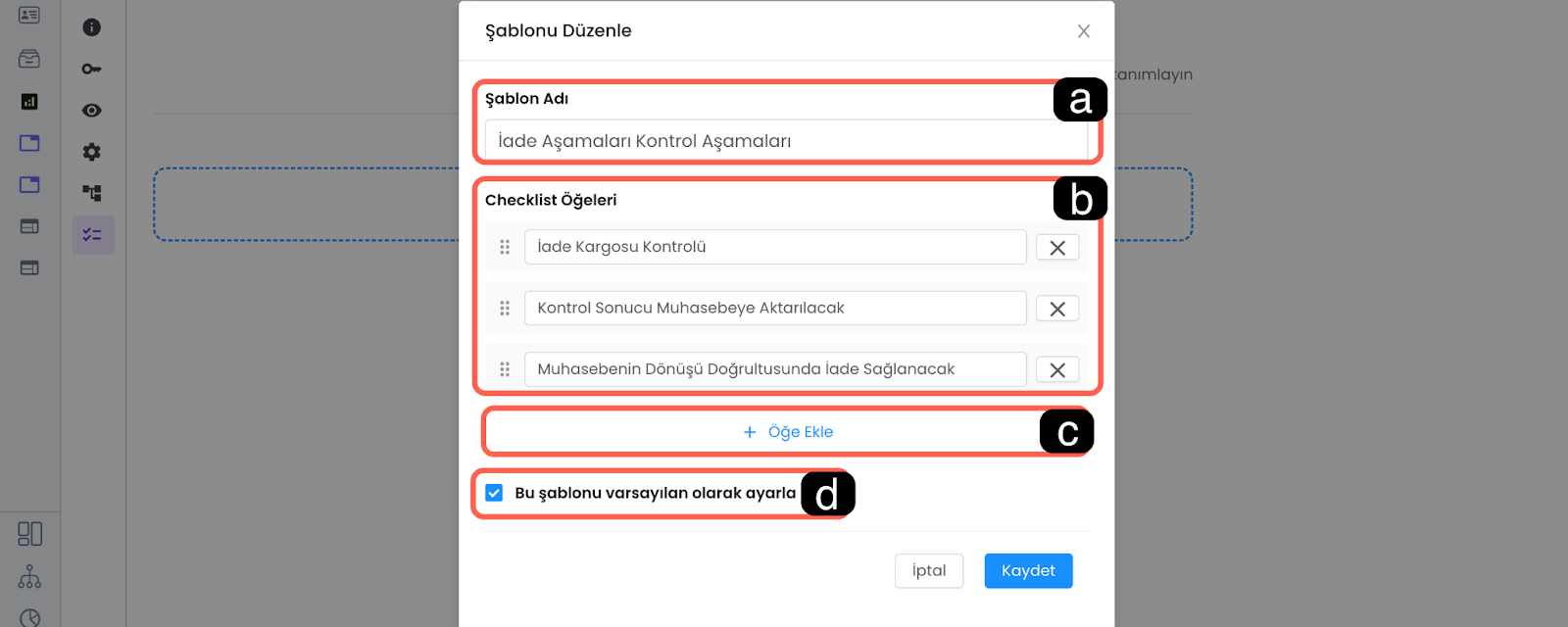Click the 'Öğe Ekle' button

787,432
